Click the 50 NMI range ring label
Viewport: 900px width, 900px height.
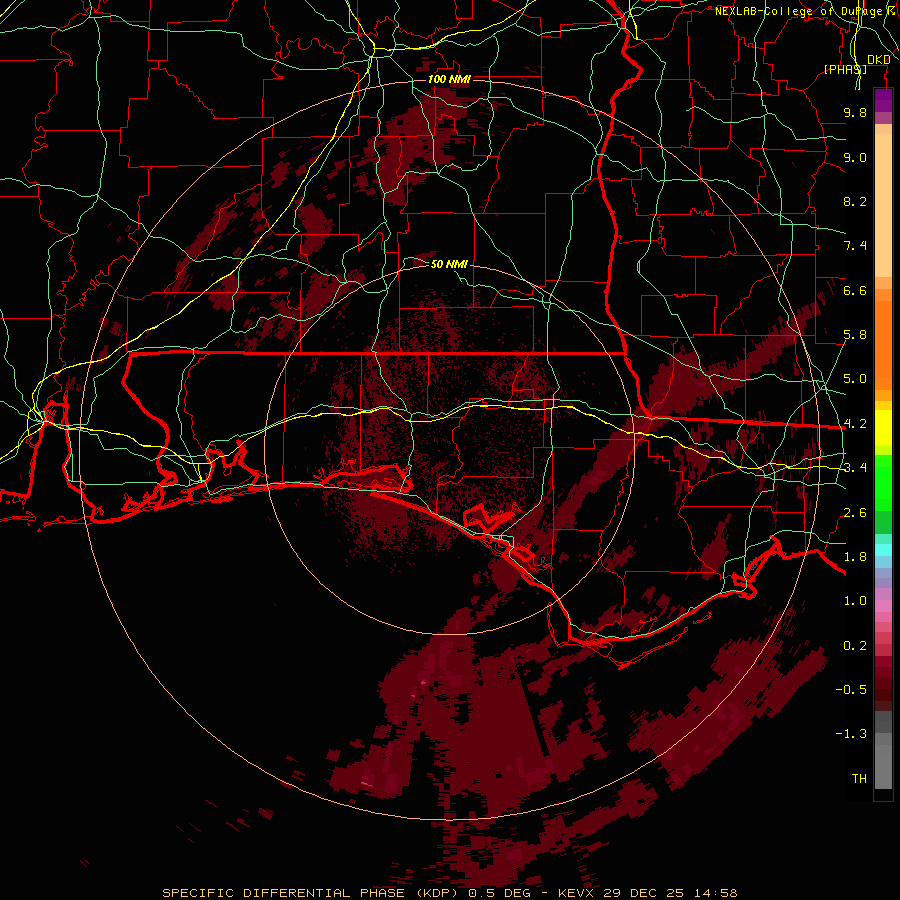(x=449, y=264)
